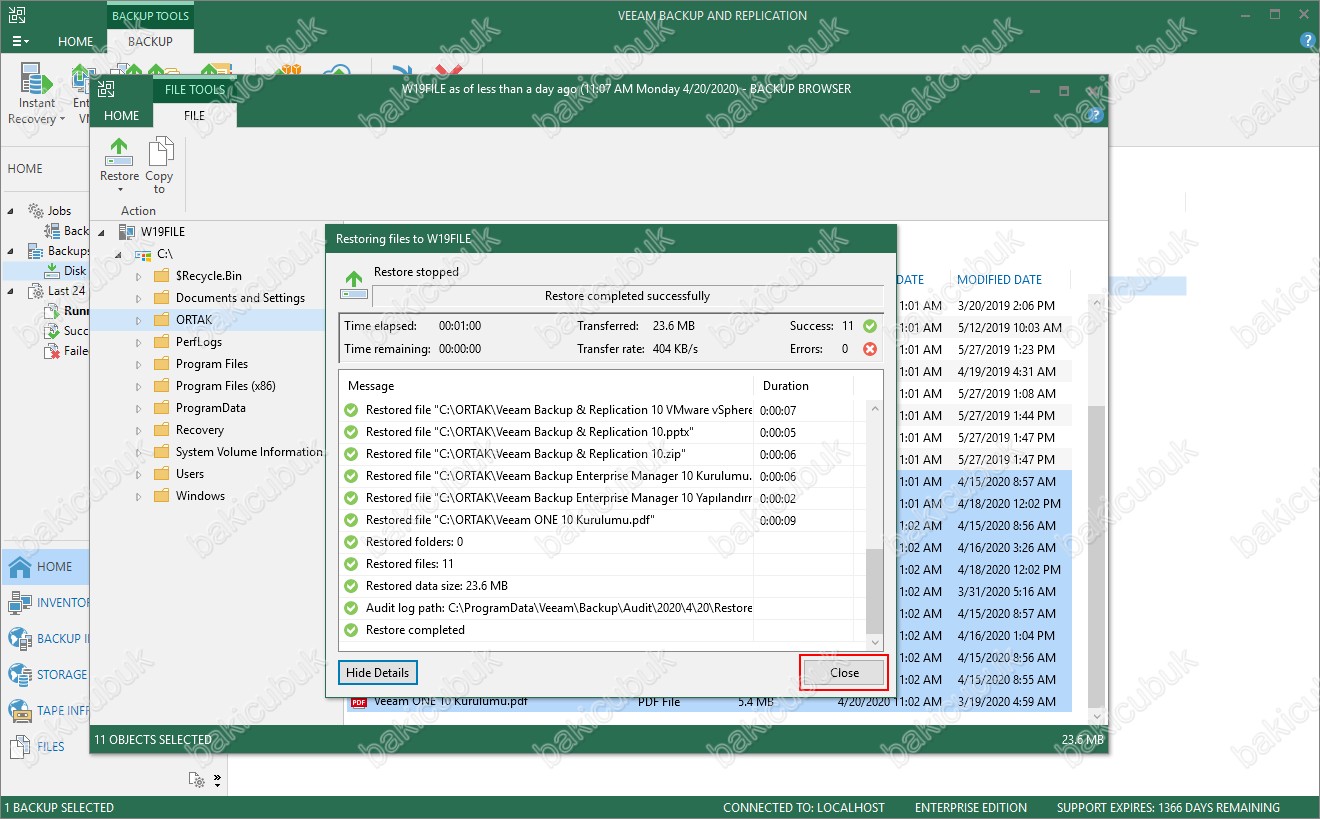
Task: Click the Instant Recovery icon in main ribbon
Action: [36, 78]
